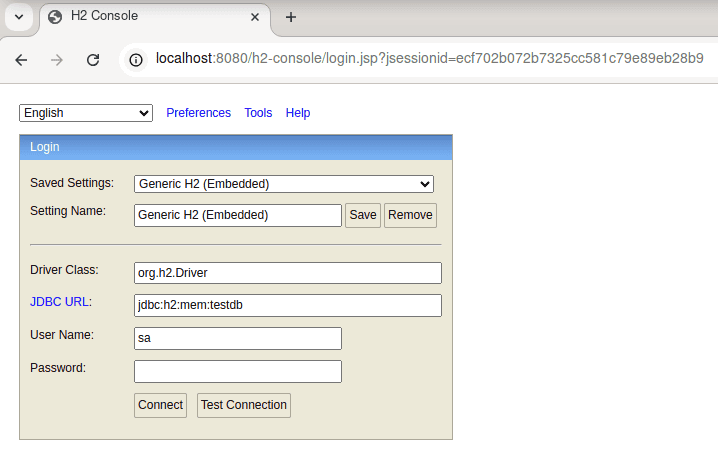This screenshot has height=462, width=718.
Task: Click the Save settings button
Action: pyautogui.click(x=363, y=215)
